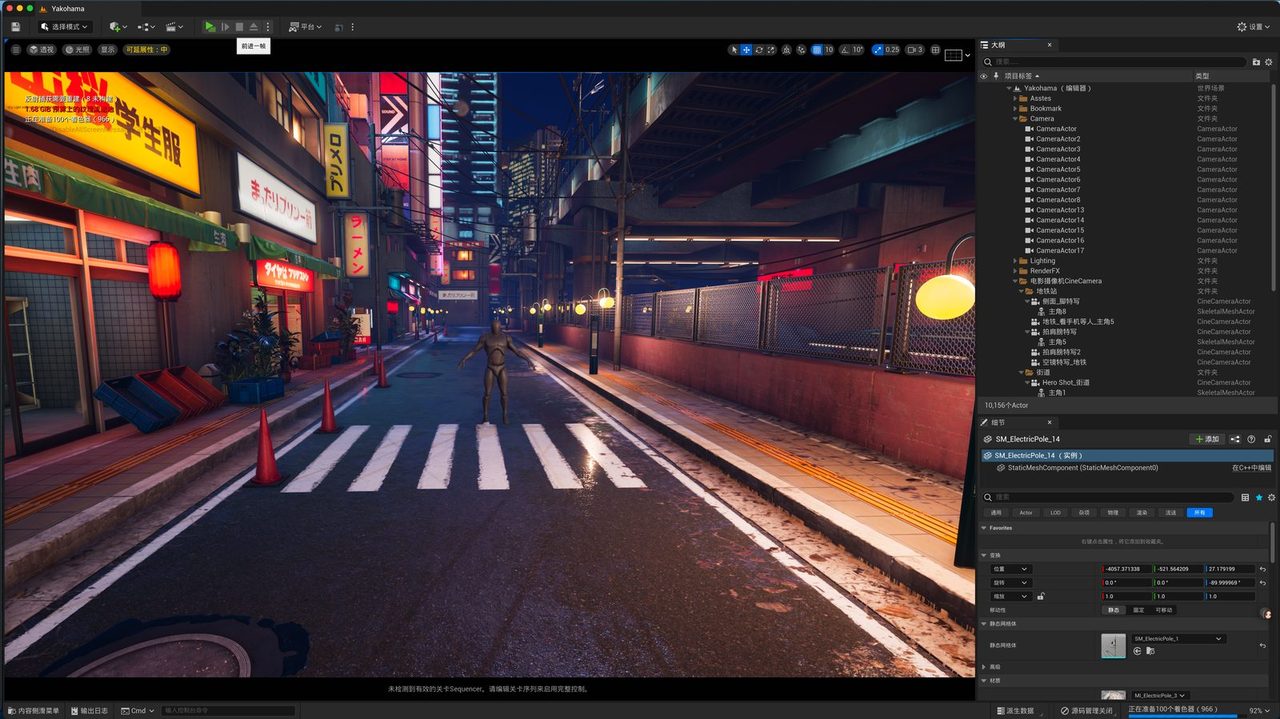
Task: Choose the rotate objects tool
Action: 759,49
